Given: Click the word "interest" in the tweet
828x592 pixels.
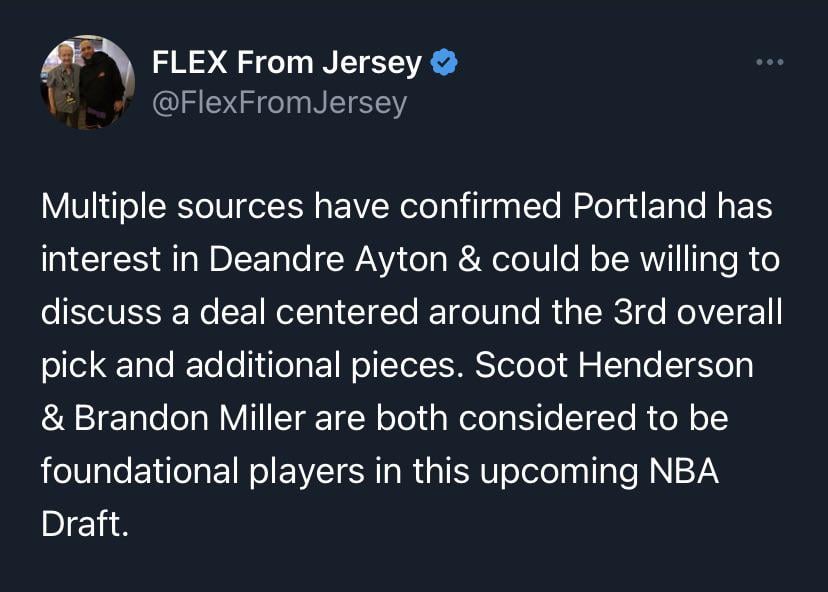Looking at the screenshot, I should pyautogui.click(x=97, y=260).
